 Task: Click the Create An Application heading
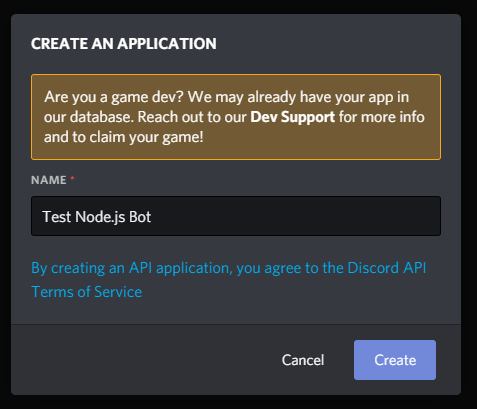(x=124, y=44)
